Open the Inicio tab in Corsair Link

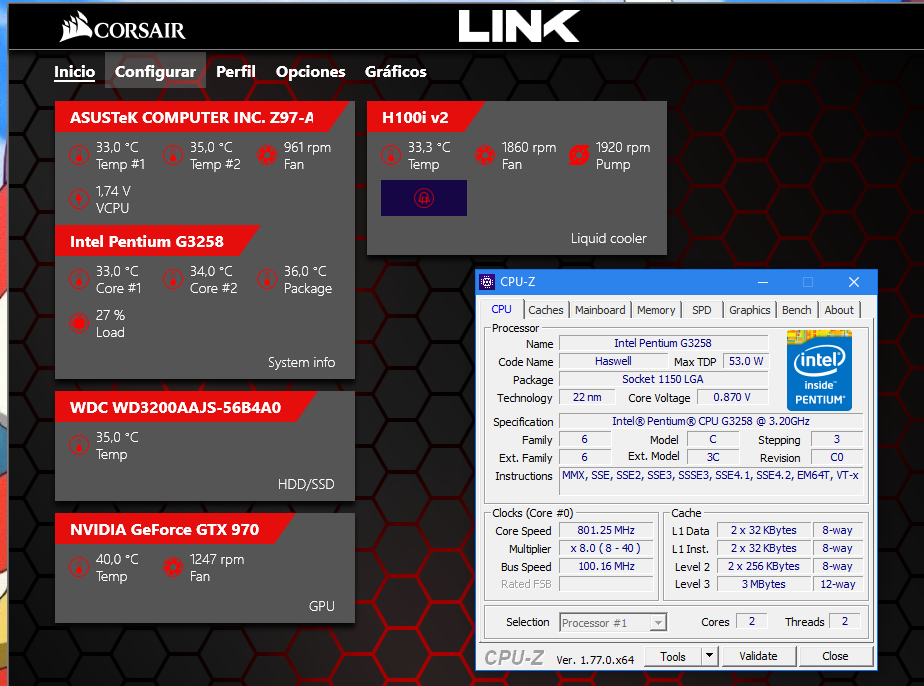coord(74,72)
